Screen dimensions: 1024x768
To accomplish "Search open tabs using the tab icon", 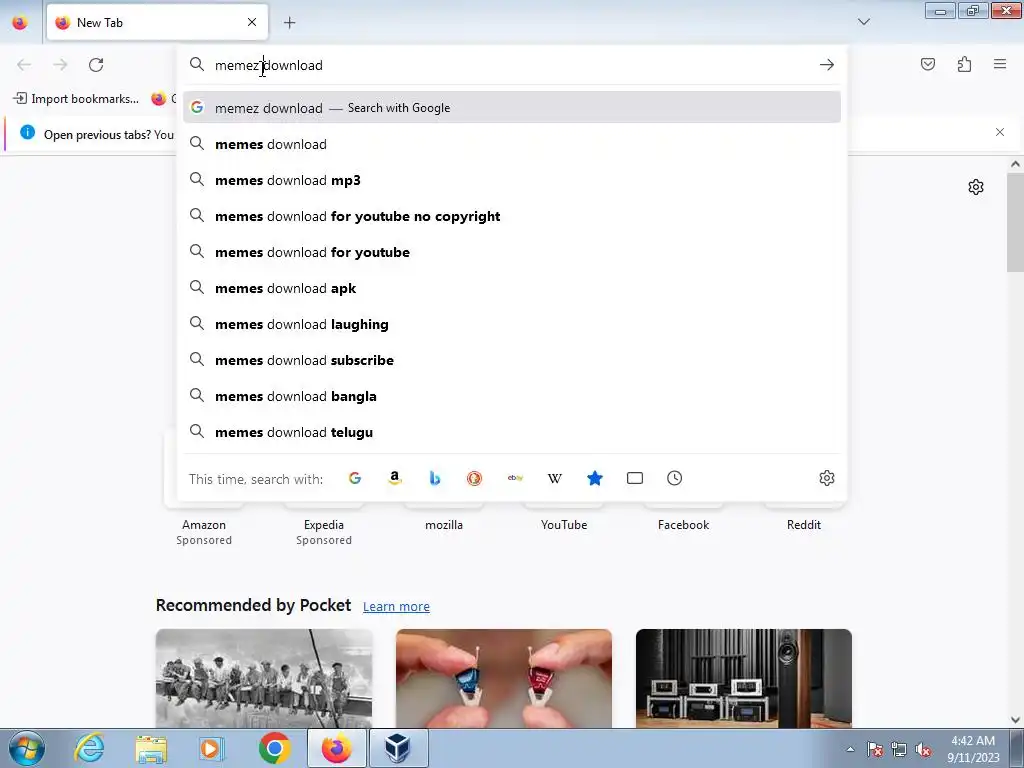I will 635,478.
